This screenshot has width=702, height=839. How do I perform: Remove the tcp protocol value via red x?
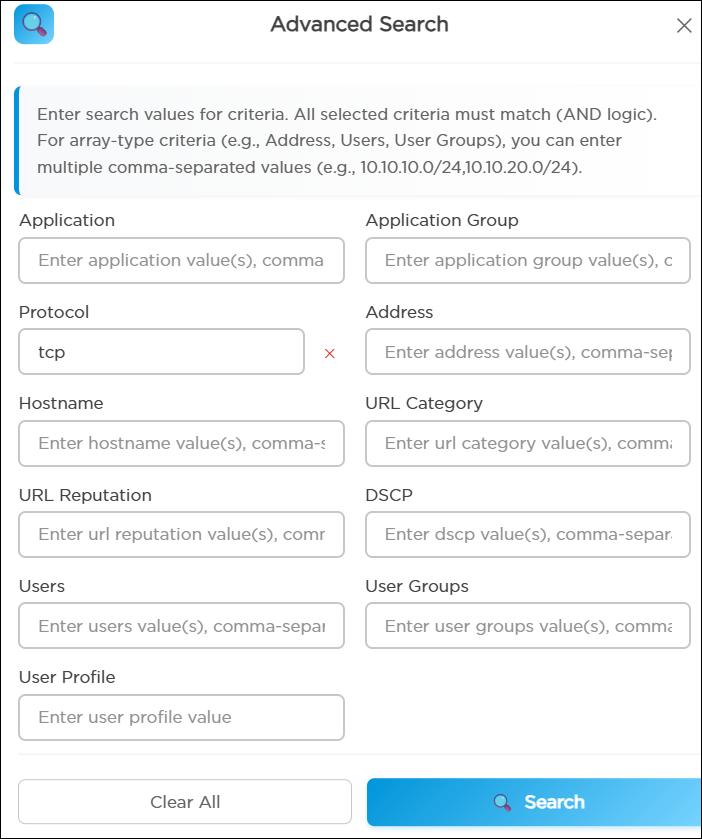pos(330,353)
